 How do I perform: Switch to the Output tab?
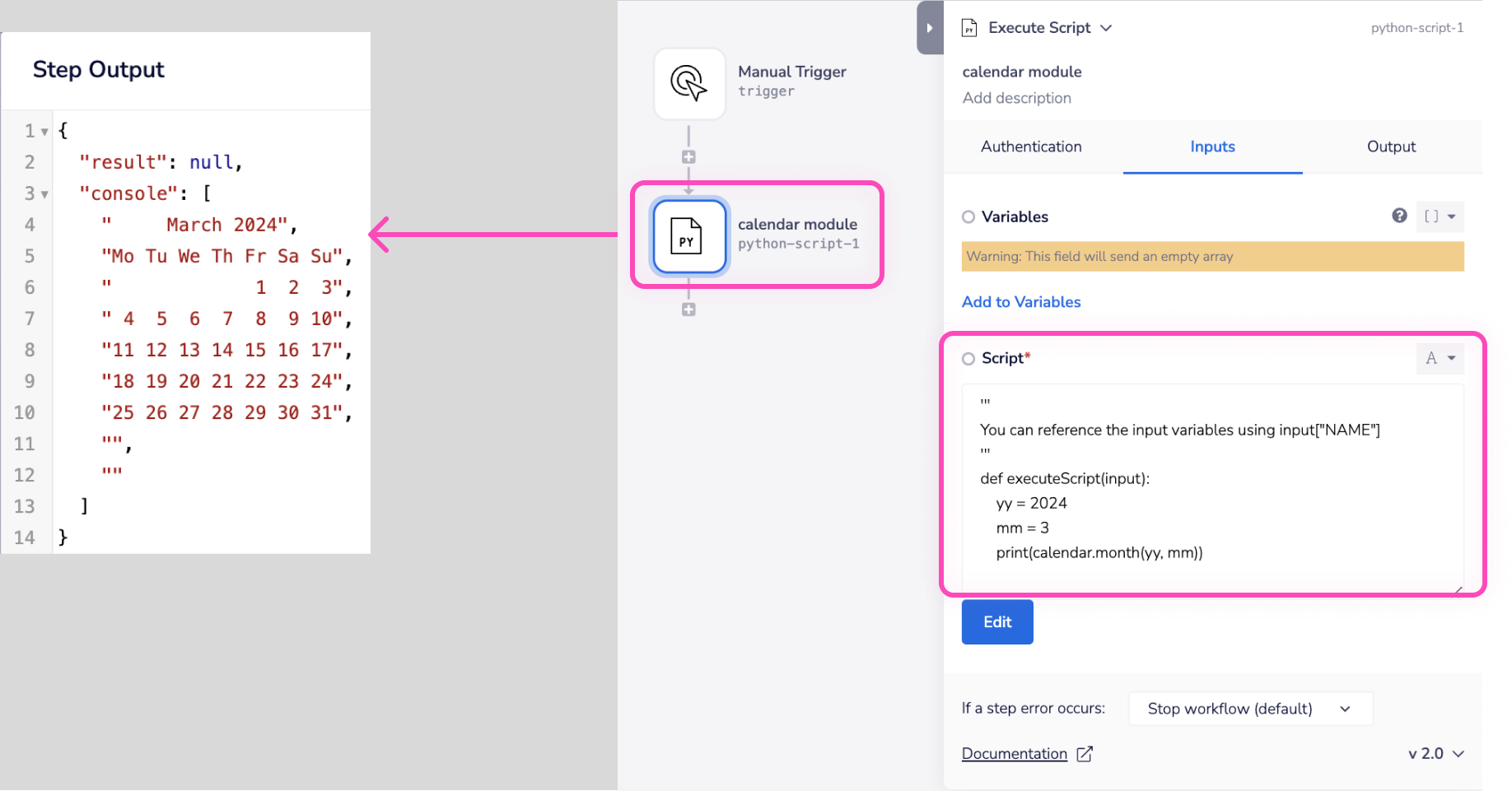1391,147
